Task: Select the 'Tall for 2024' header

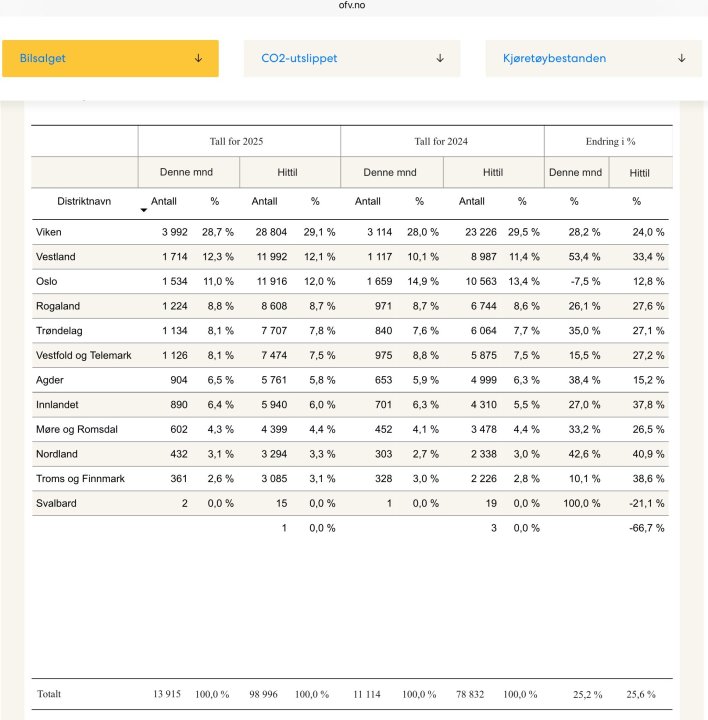Action: 442,141
